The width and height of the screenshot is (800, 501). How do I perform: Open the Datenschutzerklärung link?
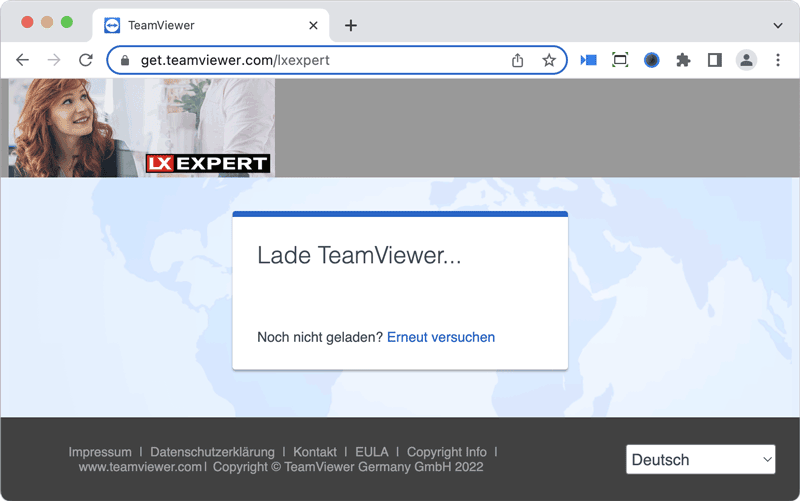pyautogui.click(x=212, y=452)
